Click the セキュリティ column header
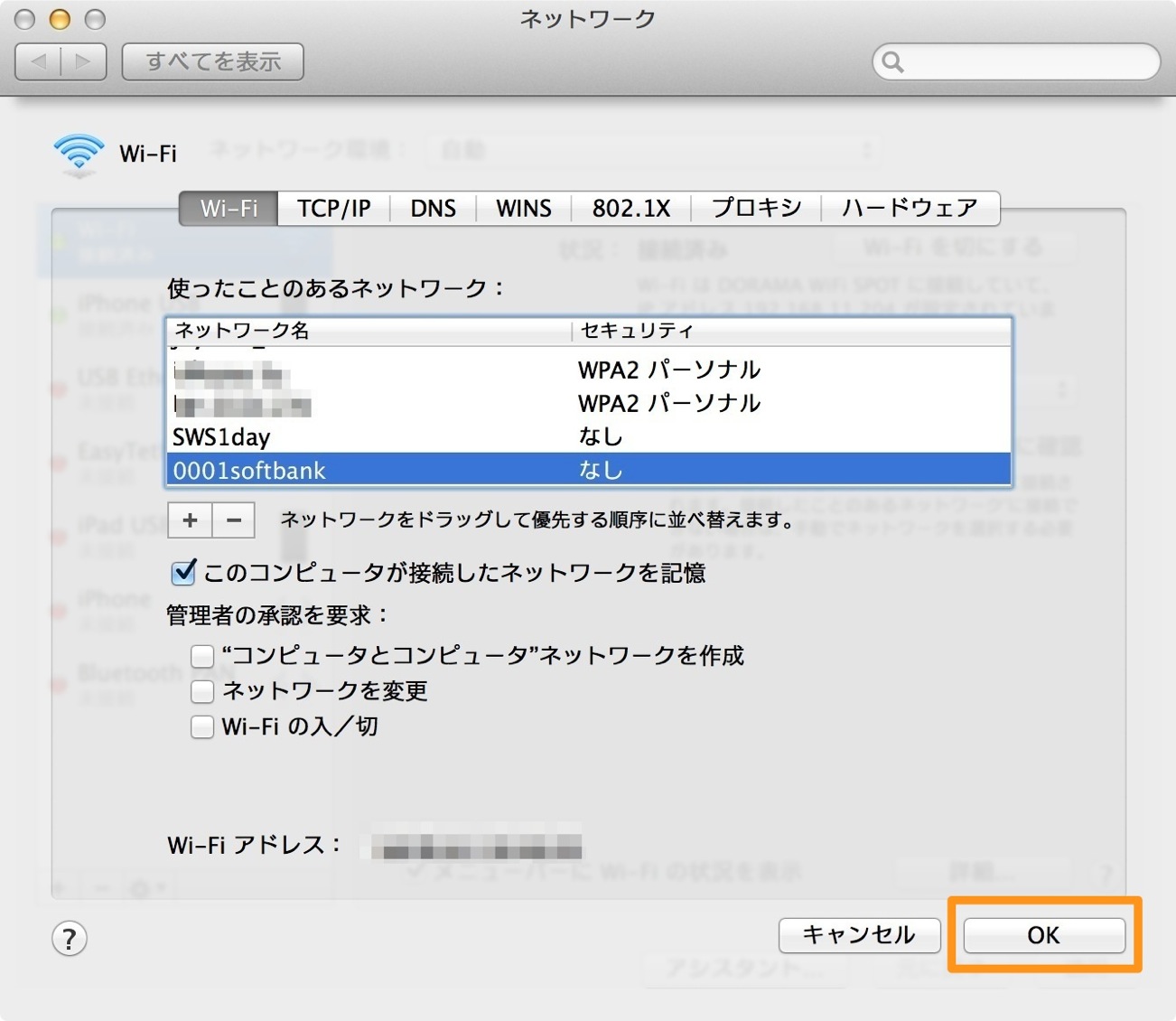 tap(791, 331)
